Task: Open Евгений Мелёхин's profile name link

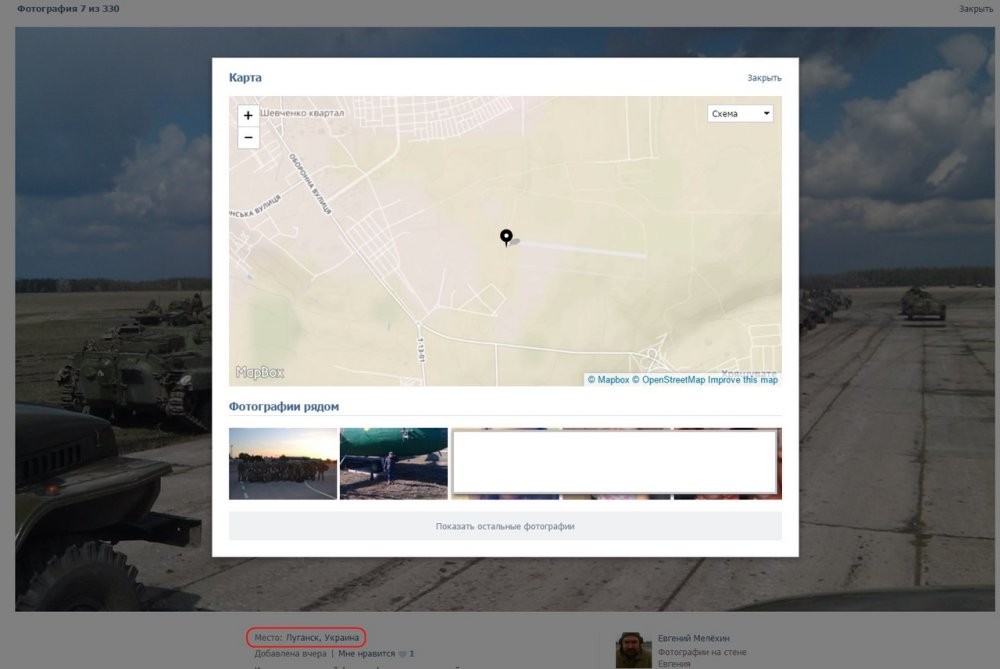Action: click(x=693, y=638)
